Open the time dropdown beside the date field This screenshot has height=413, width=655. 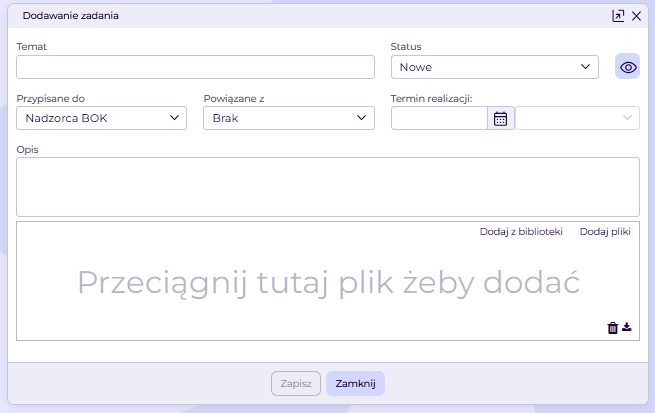tap(577, 118)
